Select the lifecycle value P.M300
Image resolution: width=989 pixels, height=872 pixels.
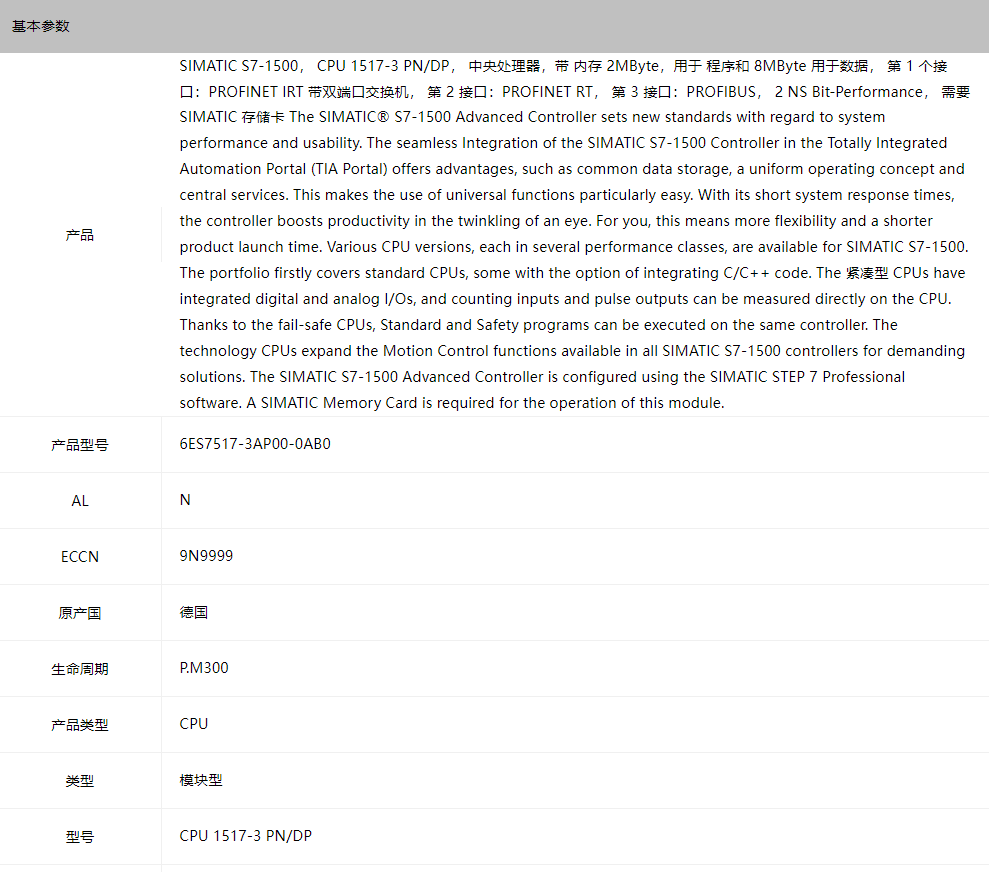click(x=204, y=668)
